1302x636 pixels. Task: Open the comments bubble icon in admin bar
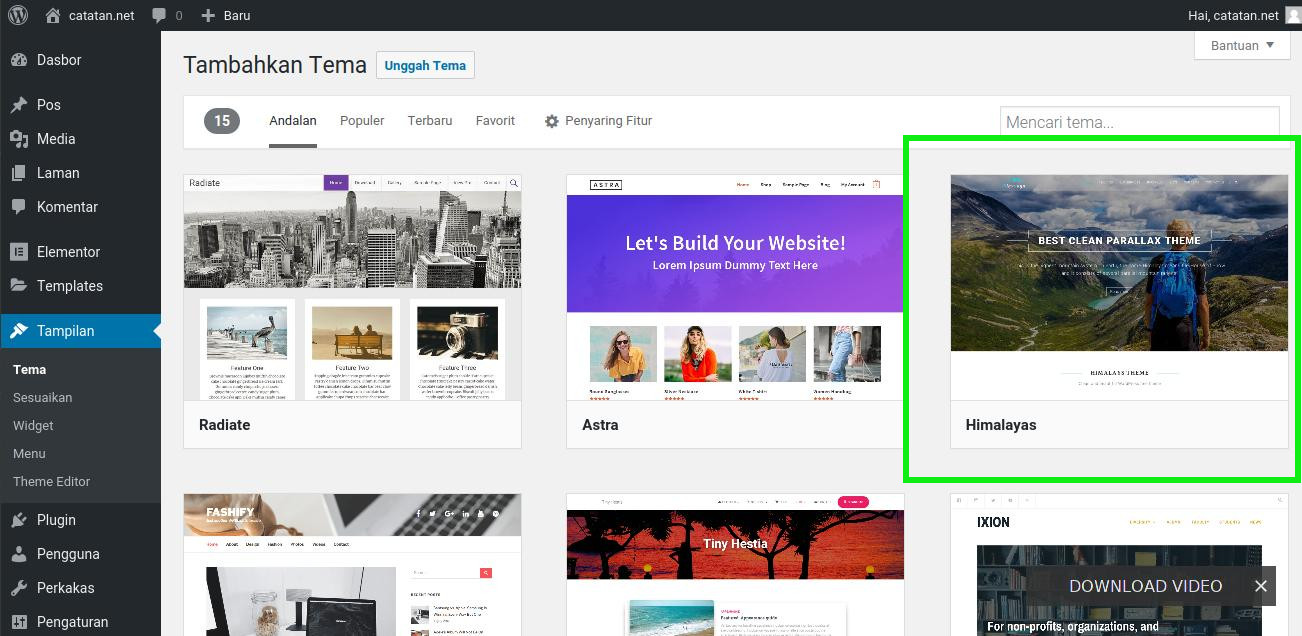click(x=160, y=16)
